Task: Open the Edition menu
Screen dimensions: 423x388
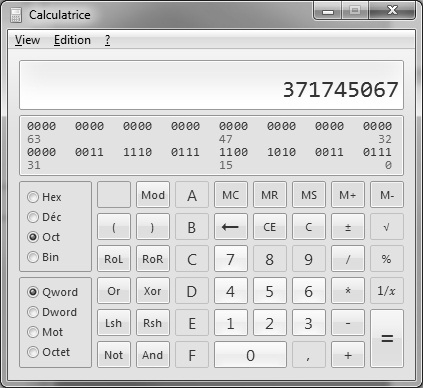Action: coord(72,40)
